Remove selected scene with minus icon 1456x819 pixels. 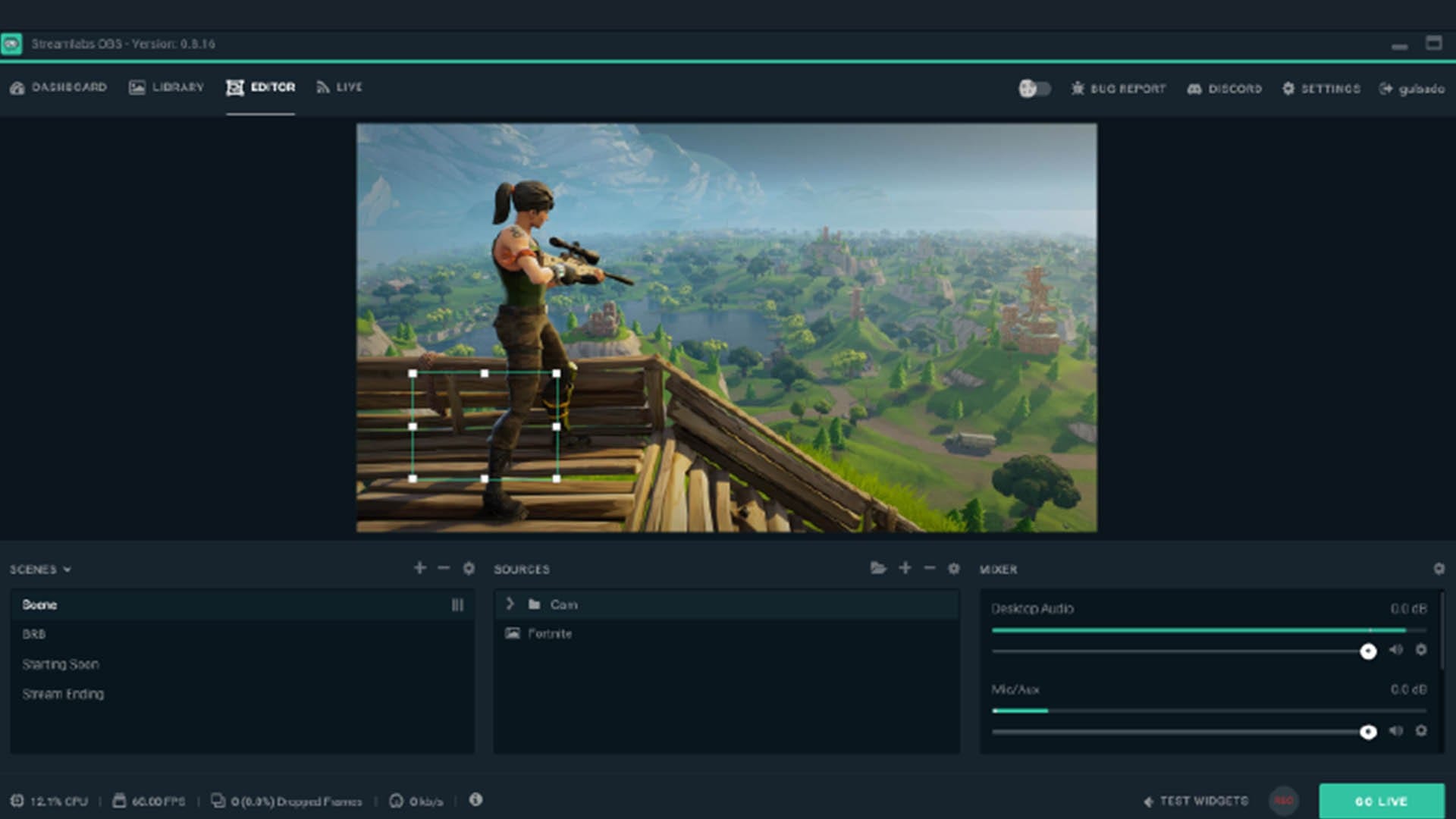[x=444, y=568]
